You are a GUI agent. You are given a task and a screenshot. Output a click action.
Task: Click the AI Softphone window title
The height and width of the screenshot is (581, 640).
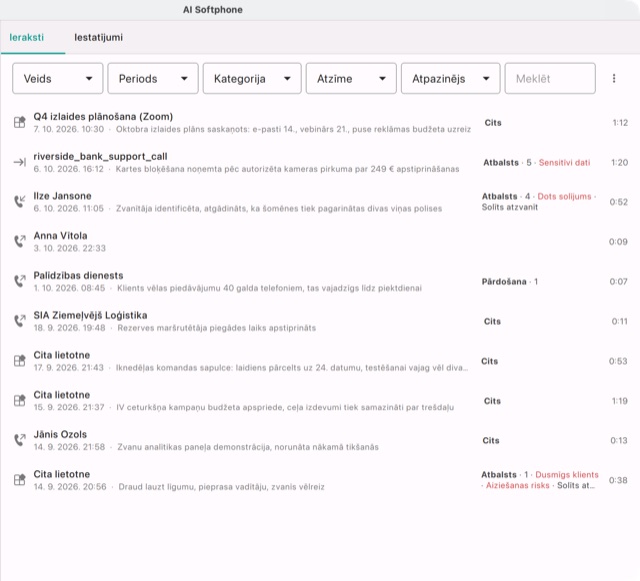click(x=213, y=10)
